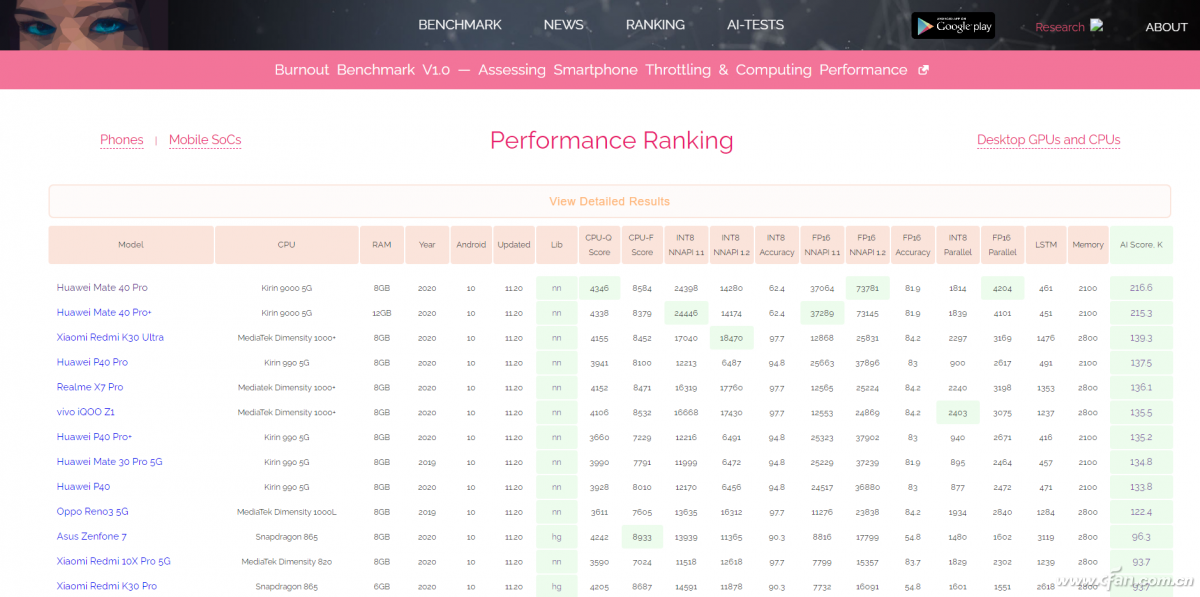Open the ABOUT page

(x=1166, y=27)
